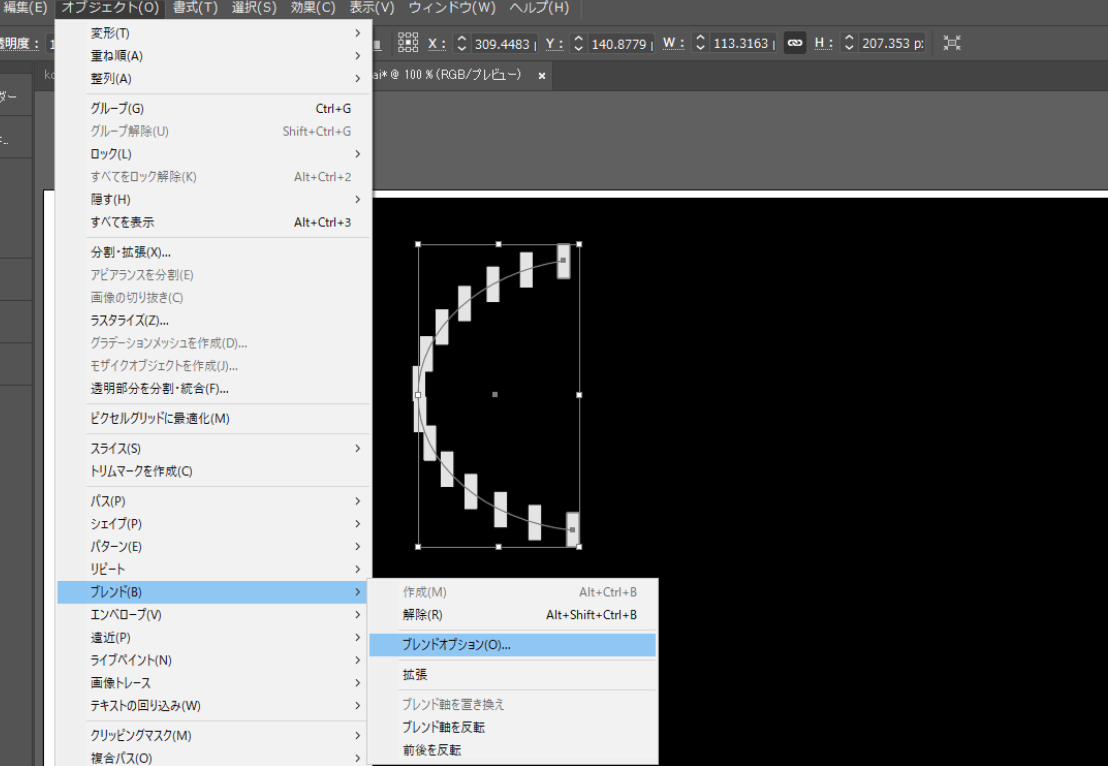Open the 効果(C) menu in the menu bar
Viewport: 1108px width, 766px height.
(312, 8)
